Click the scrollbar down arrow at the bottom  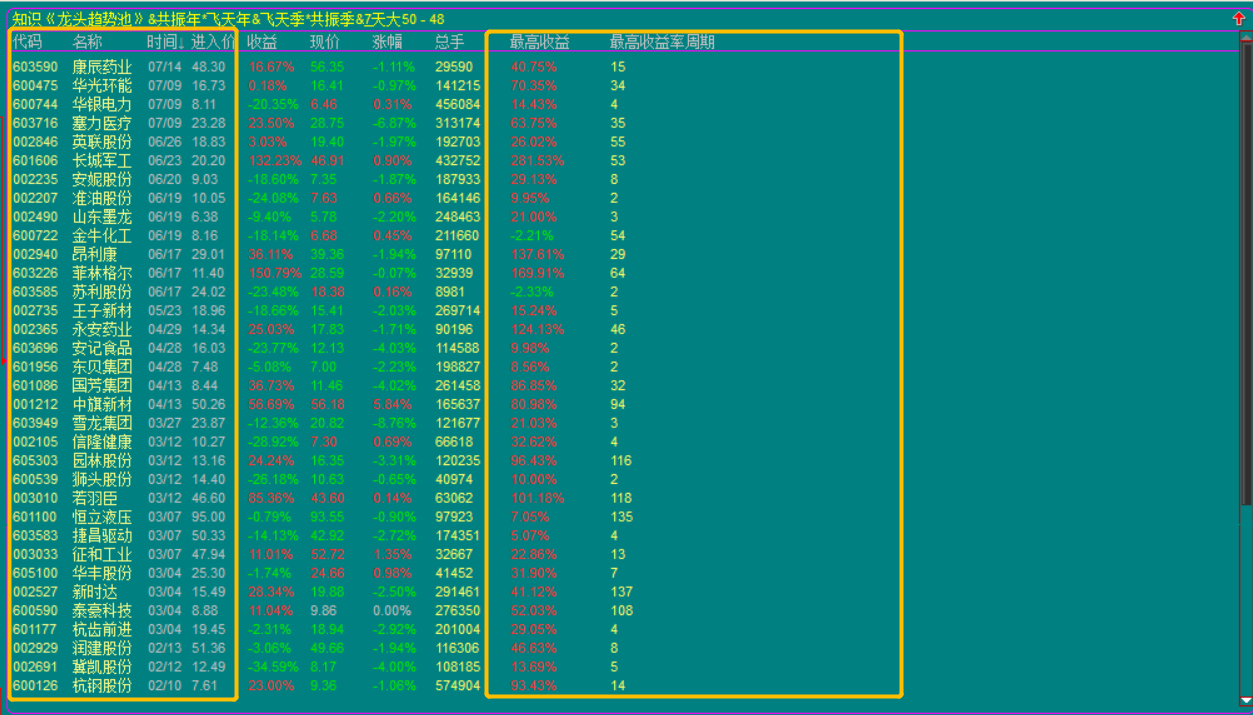[x=1245, y=701]
